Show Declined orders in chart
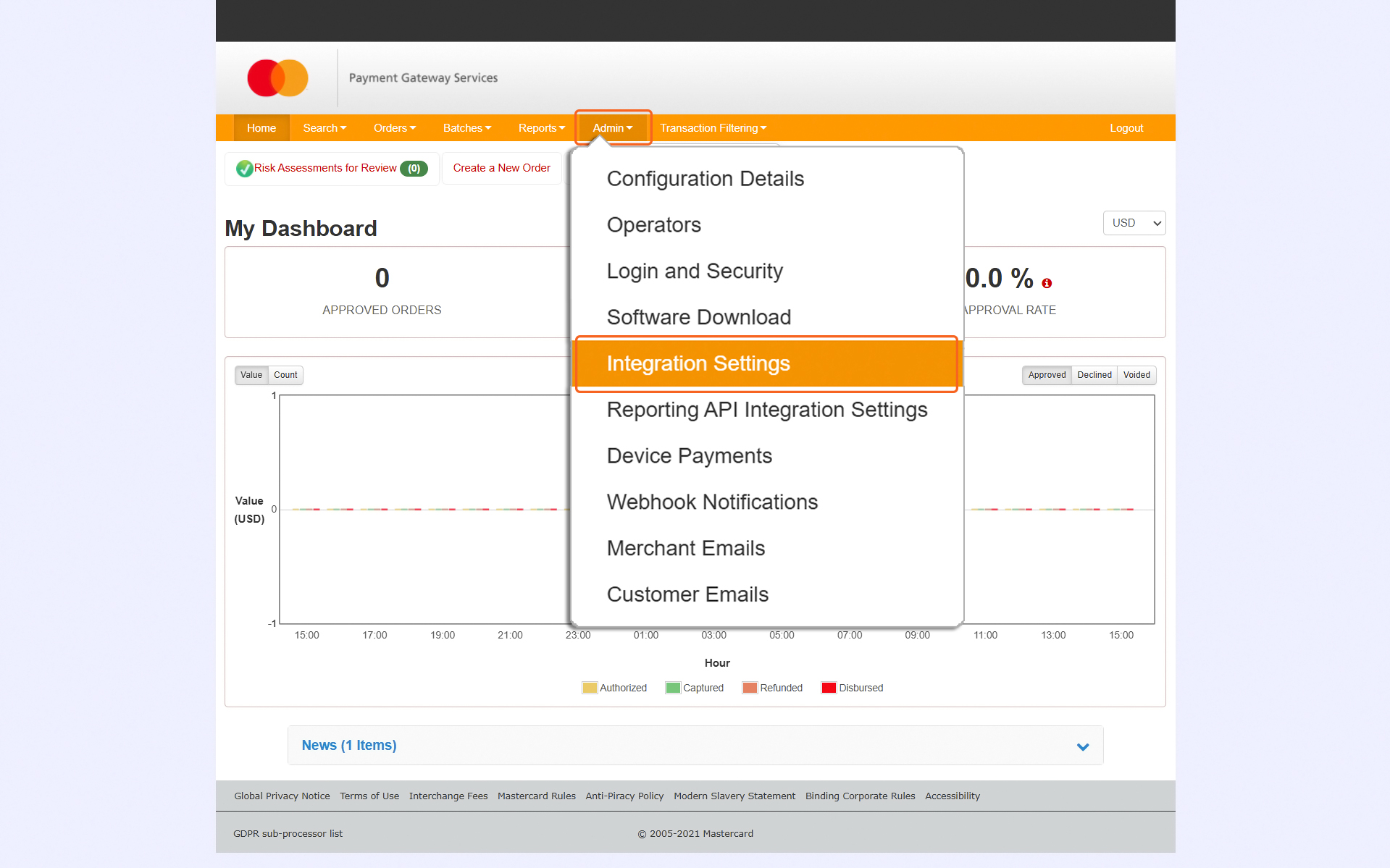Image resolution: width=1390 pixels, height=868 pixels. click(x=1094, y=375)
